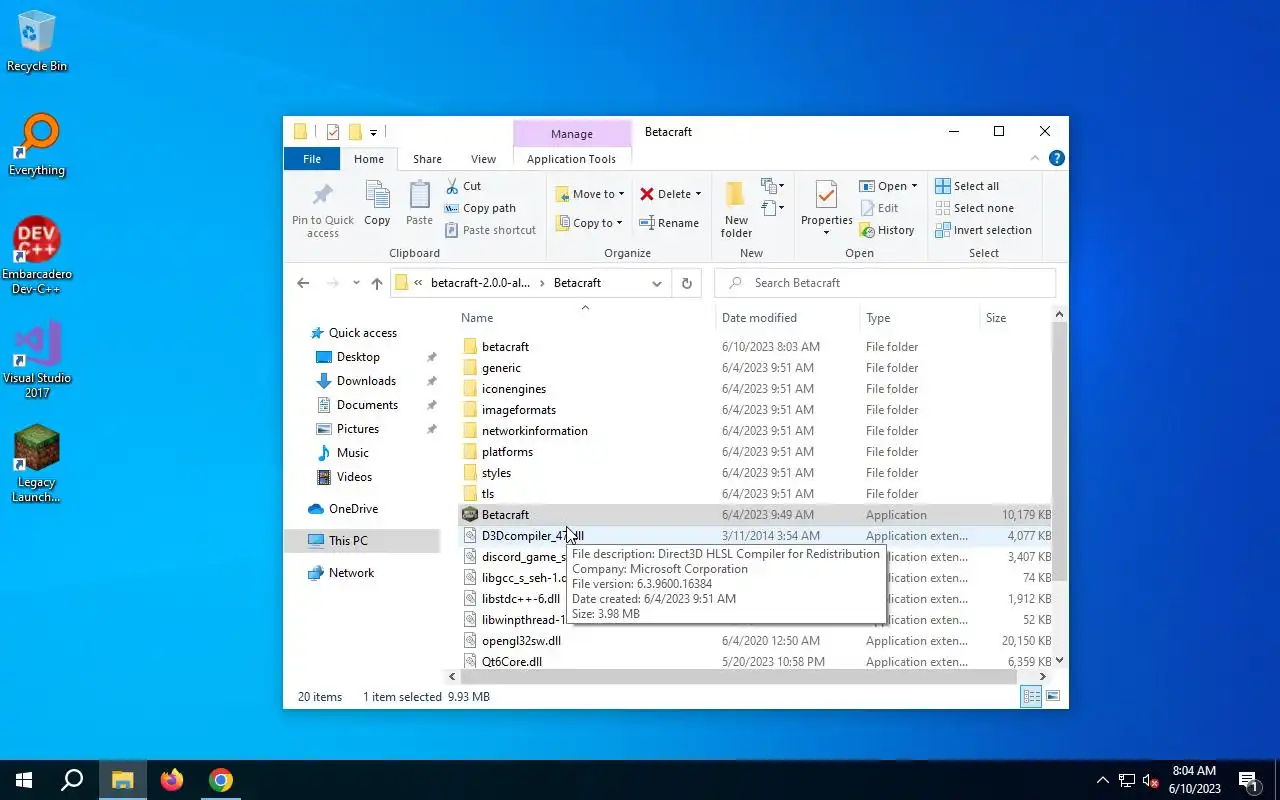The width and height of the screenshot is (1280, 800).
Task: Click the Copy ribbon icon
Action: click(x=377, y=204)
